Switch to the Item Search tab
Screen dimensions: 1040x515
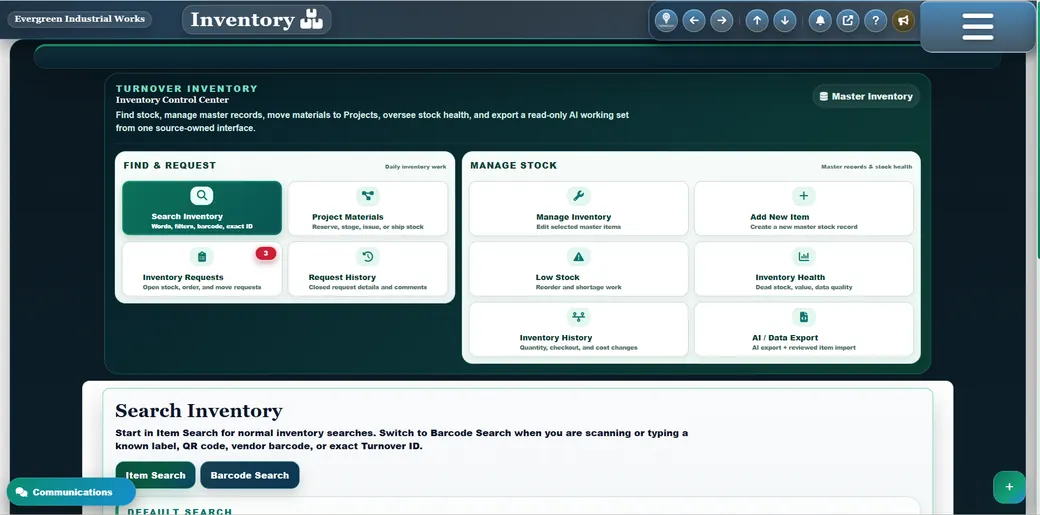156,475
